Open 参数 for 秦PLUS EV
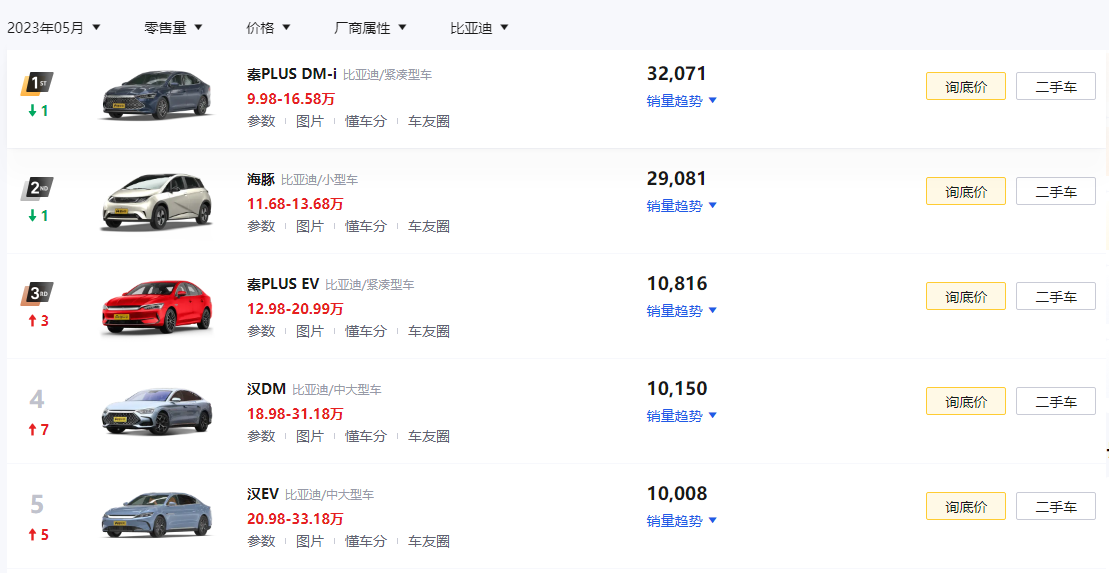Screen dimensions: 1109x573 point(261,330)
